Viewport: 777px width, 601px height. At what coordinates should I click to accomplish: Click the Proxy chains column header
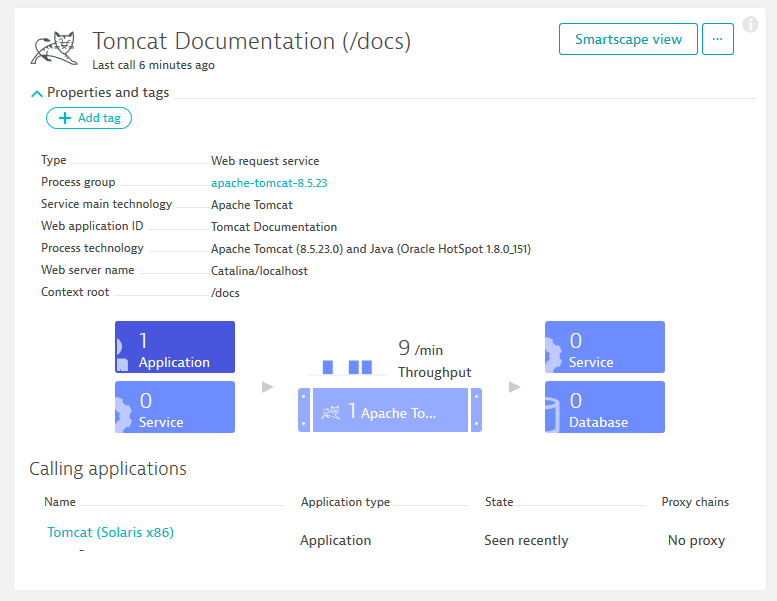point(695,502)
